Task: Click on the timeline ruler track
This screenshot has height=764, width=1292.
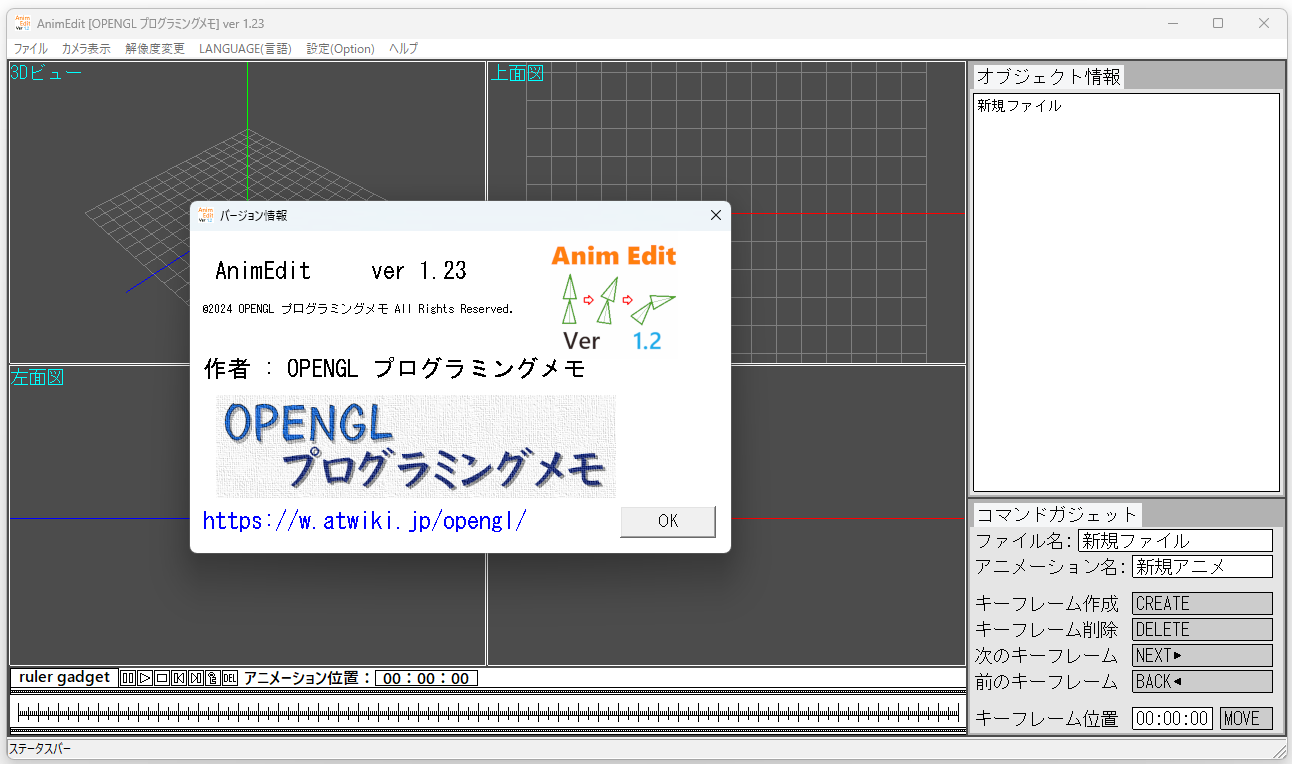Action: click(488, 712)
